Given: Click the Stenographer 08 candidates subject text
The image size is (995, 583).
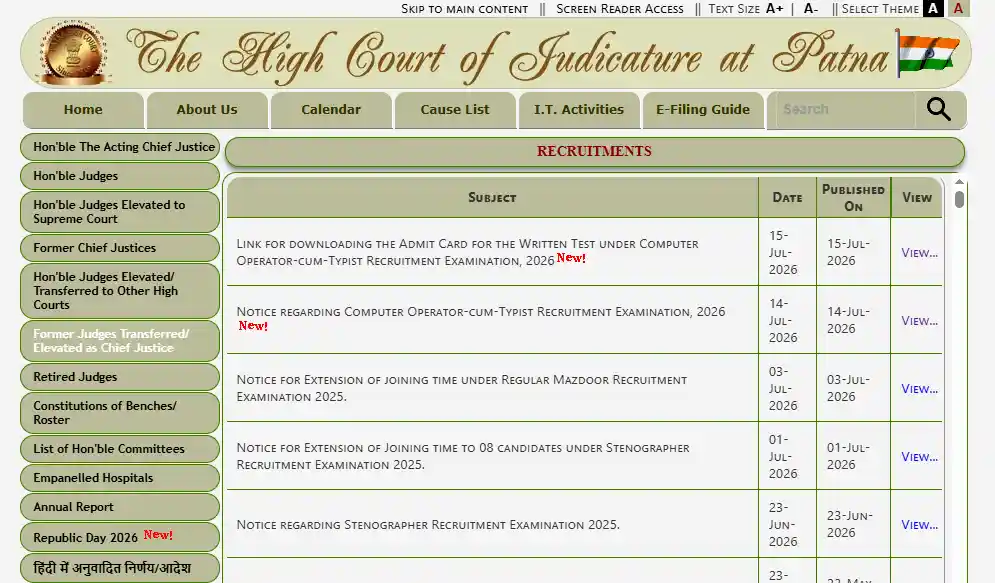Looking at the screenshot, I should point(463,455).
